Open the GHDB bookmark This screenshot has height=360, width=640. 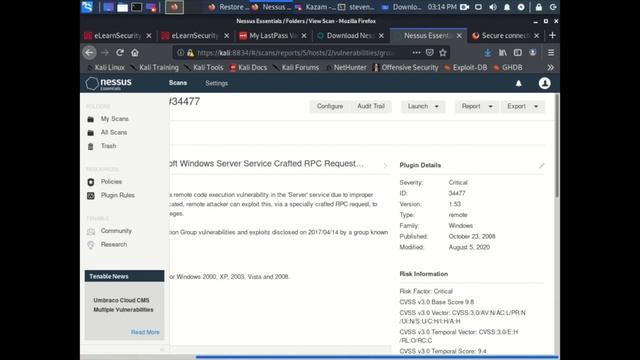coord(508,67)
